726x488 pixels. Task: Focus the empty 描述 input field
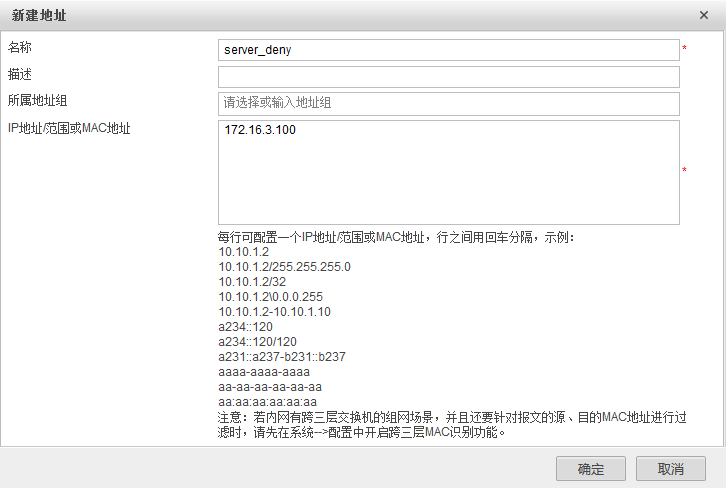448,77
